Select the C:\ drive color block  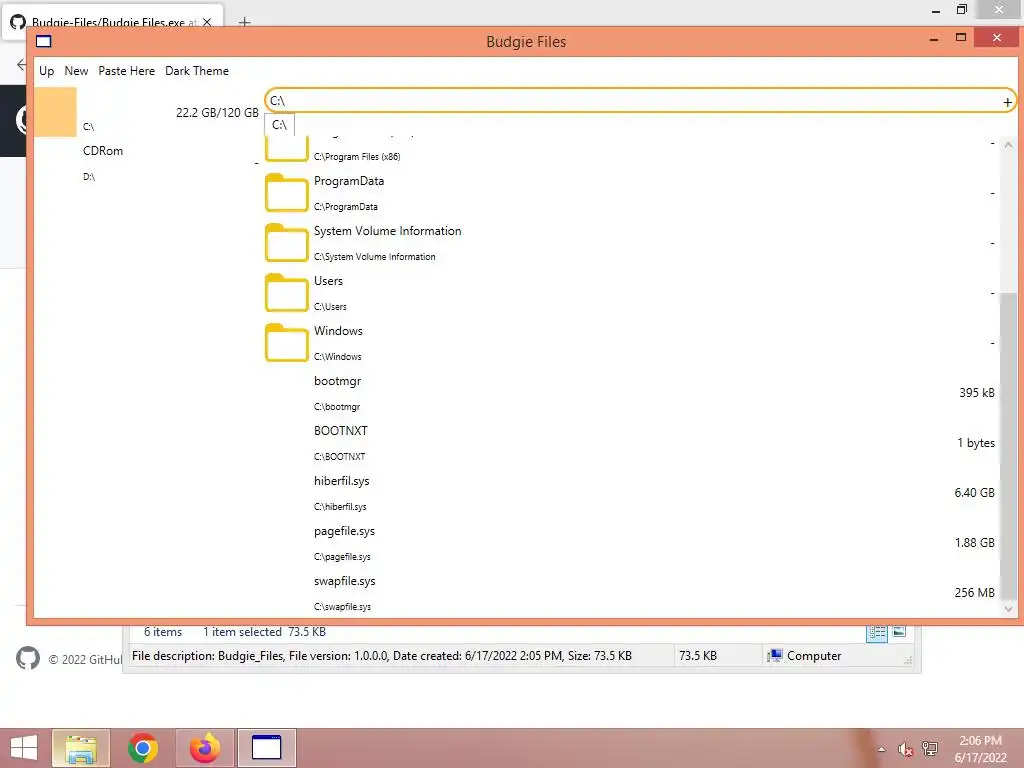(x=56, y=112)
